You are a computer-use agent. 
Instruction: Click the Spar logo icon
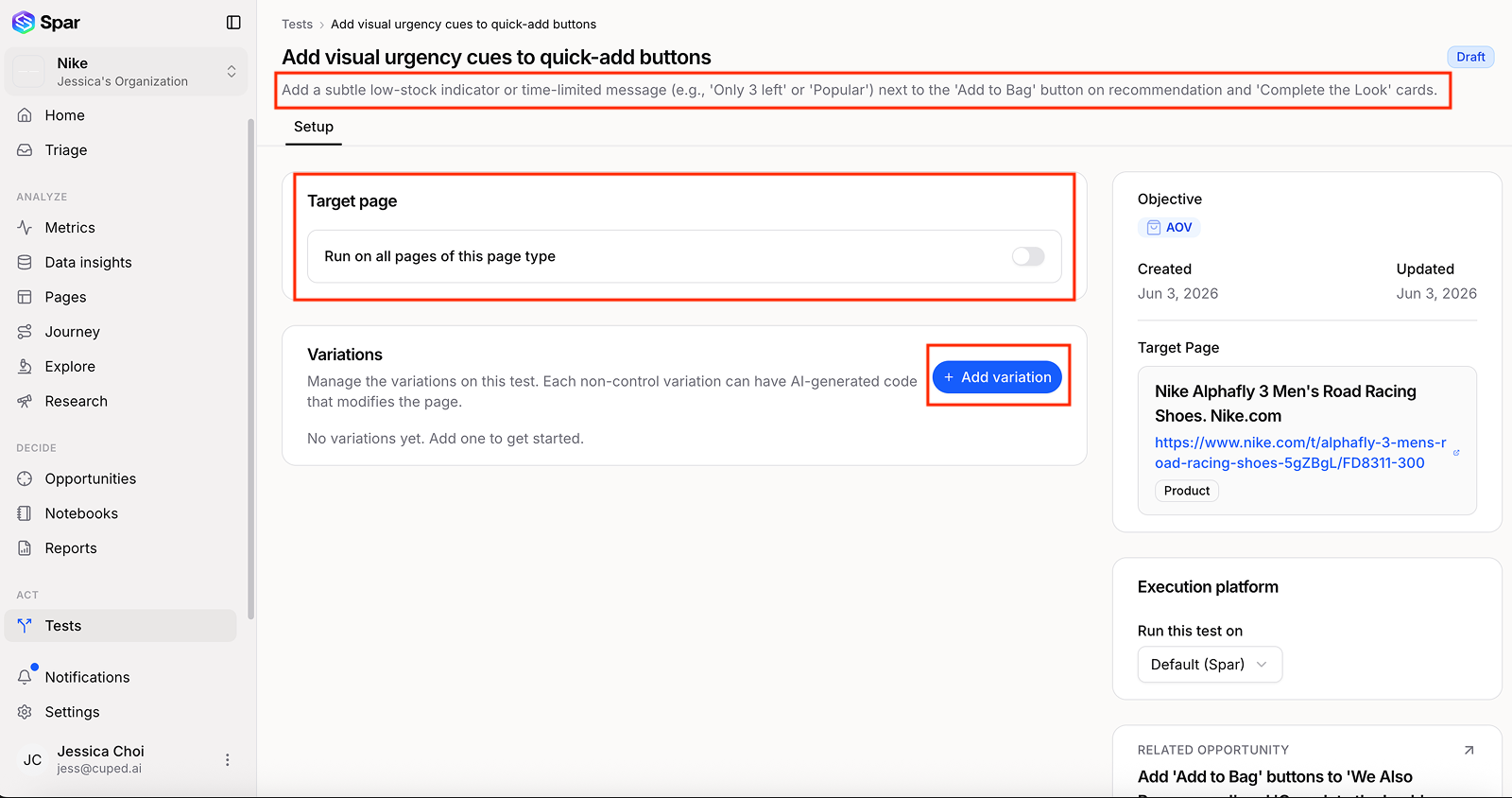point(24,22)
